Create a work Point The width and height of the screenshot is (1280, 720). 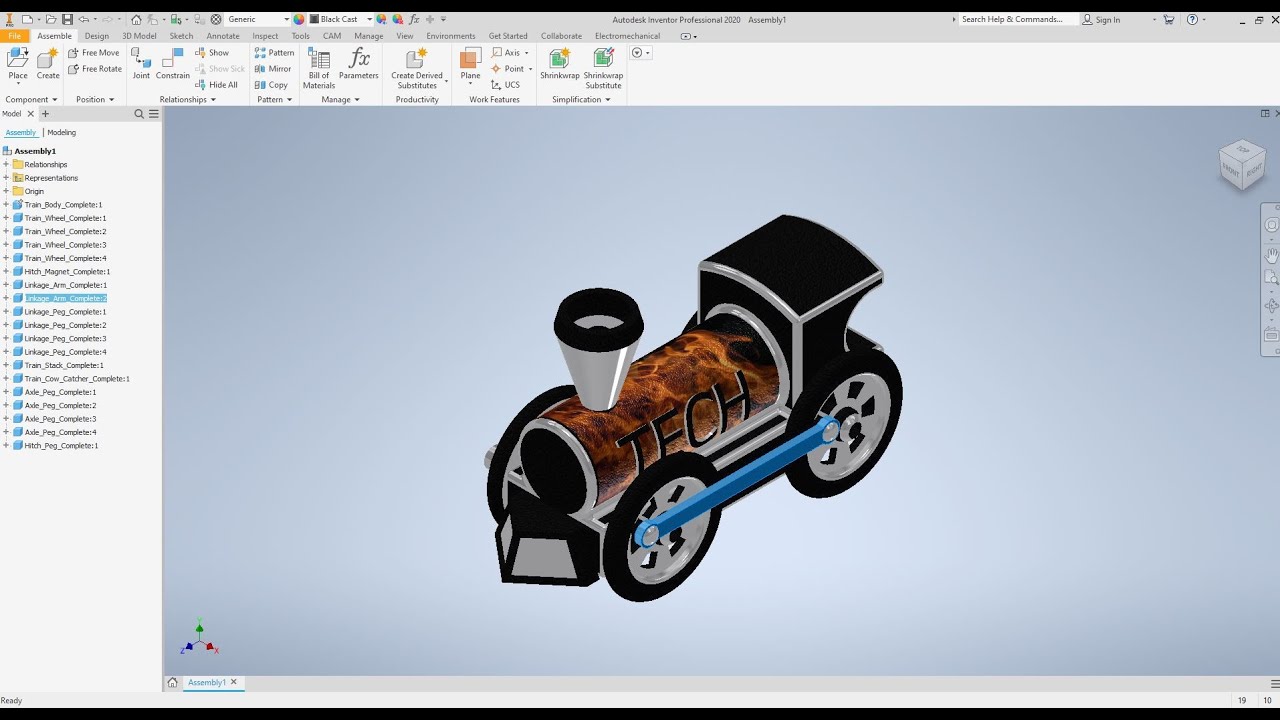[508, 69]
